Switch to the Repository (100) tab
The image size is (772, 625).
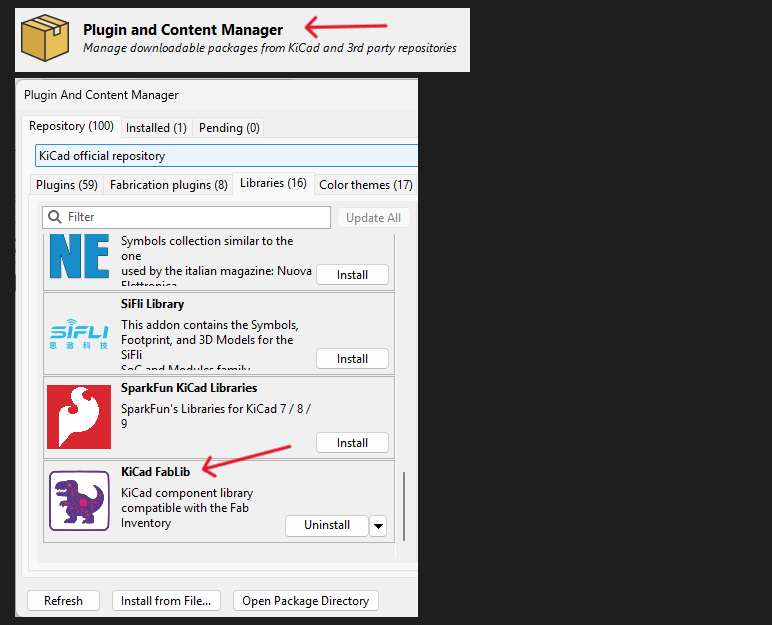click(71, 126)
